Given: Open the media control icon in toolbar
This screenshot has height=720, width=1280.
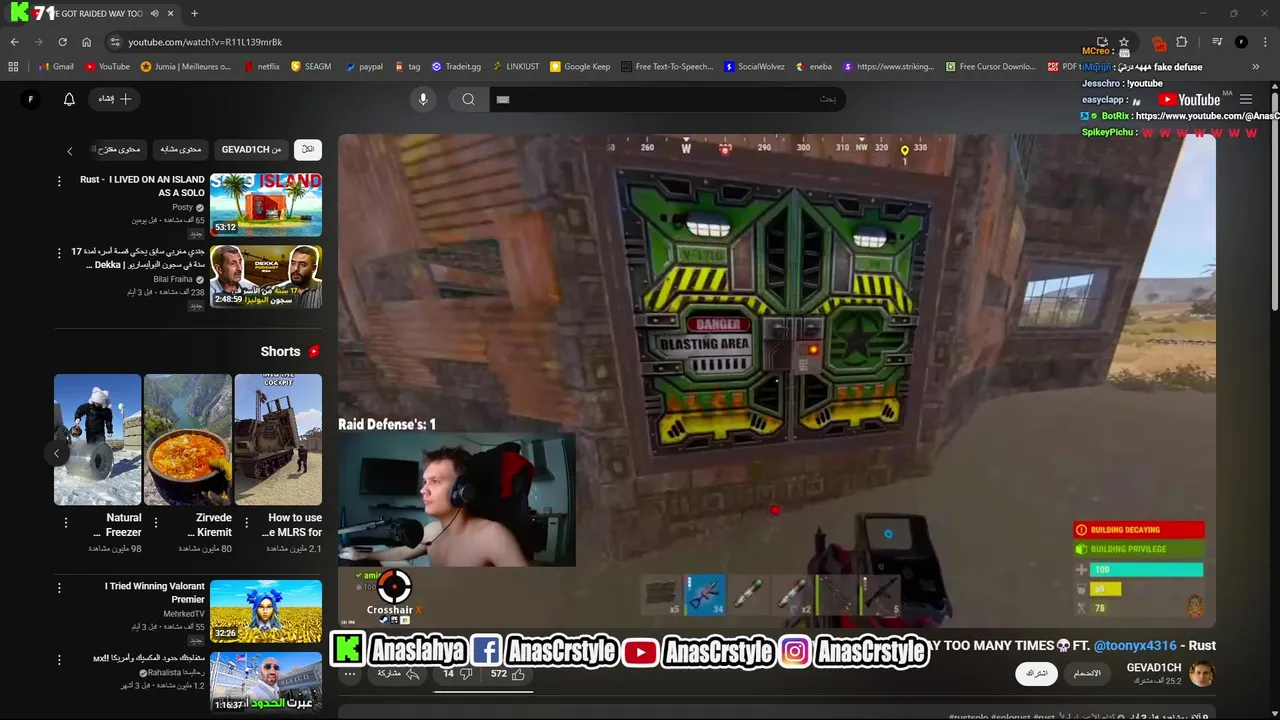Looking at the screenshot, I should (1217, 42).
